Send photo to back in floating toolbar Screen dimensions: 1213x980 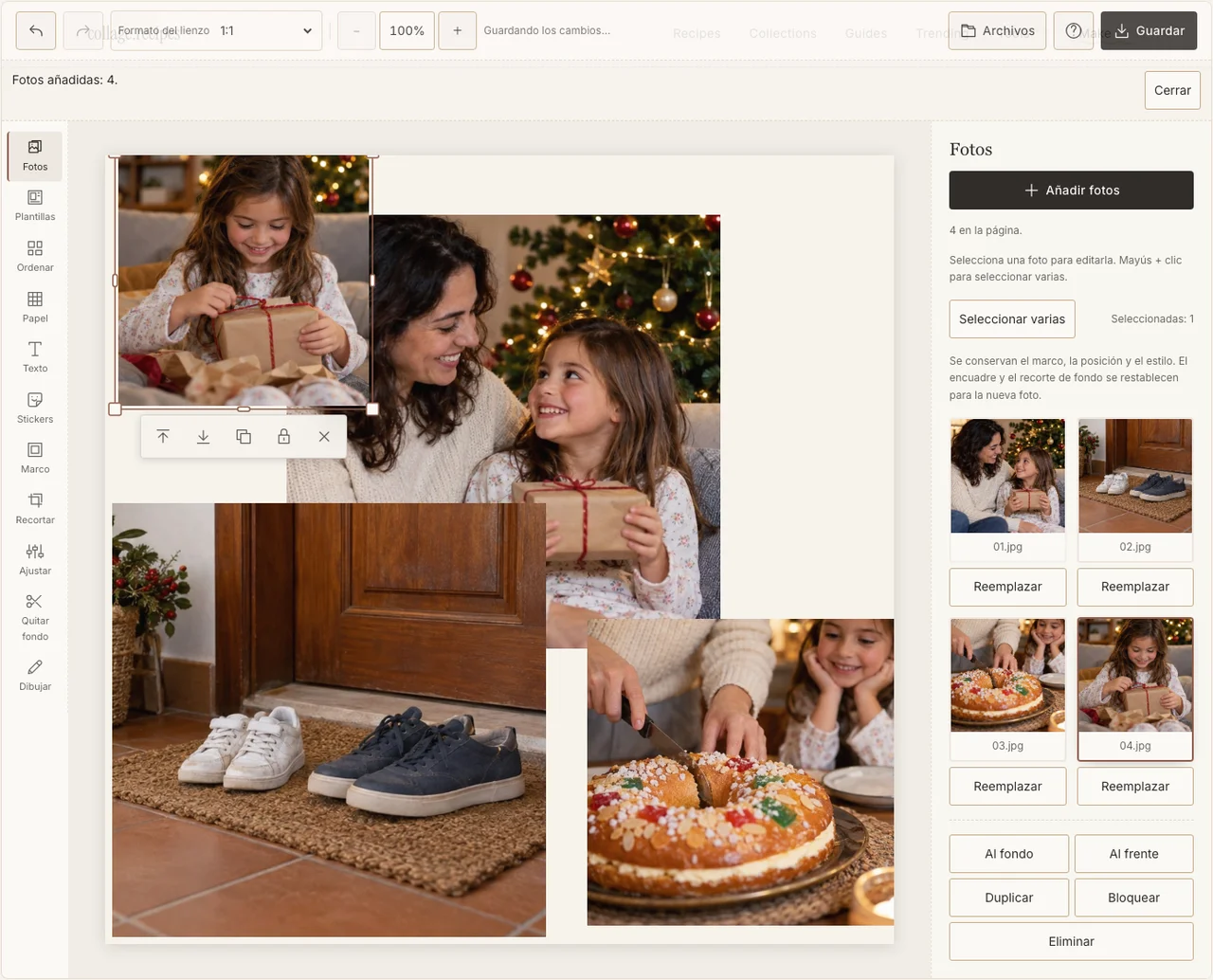pyautogui.click(x=203, y=437)
